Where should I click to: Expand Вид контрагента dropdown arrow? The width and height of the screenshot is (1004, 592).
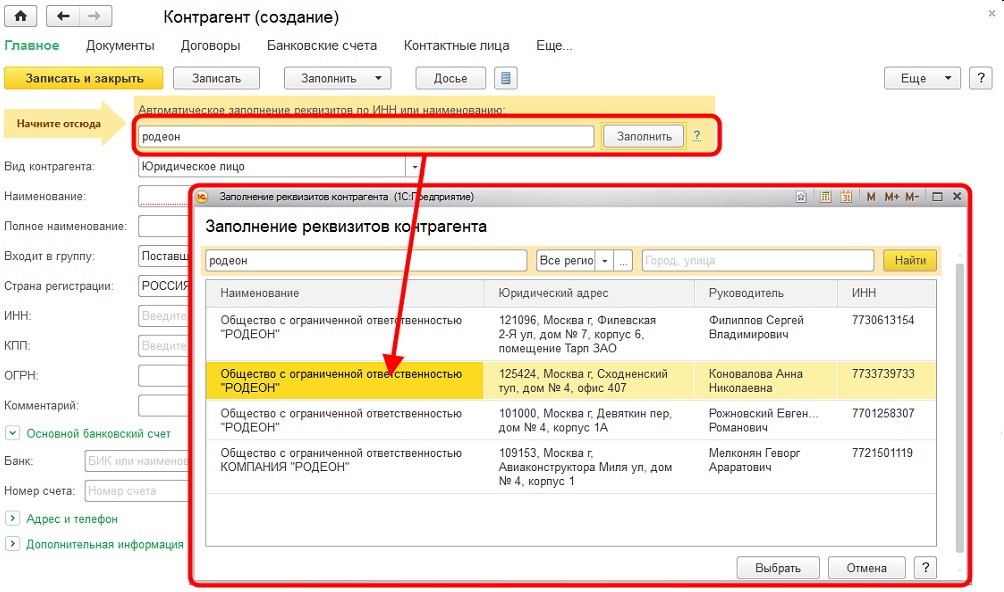tap(415, 166)
